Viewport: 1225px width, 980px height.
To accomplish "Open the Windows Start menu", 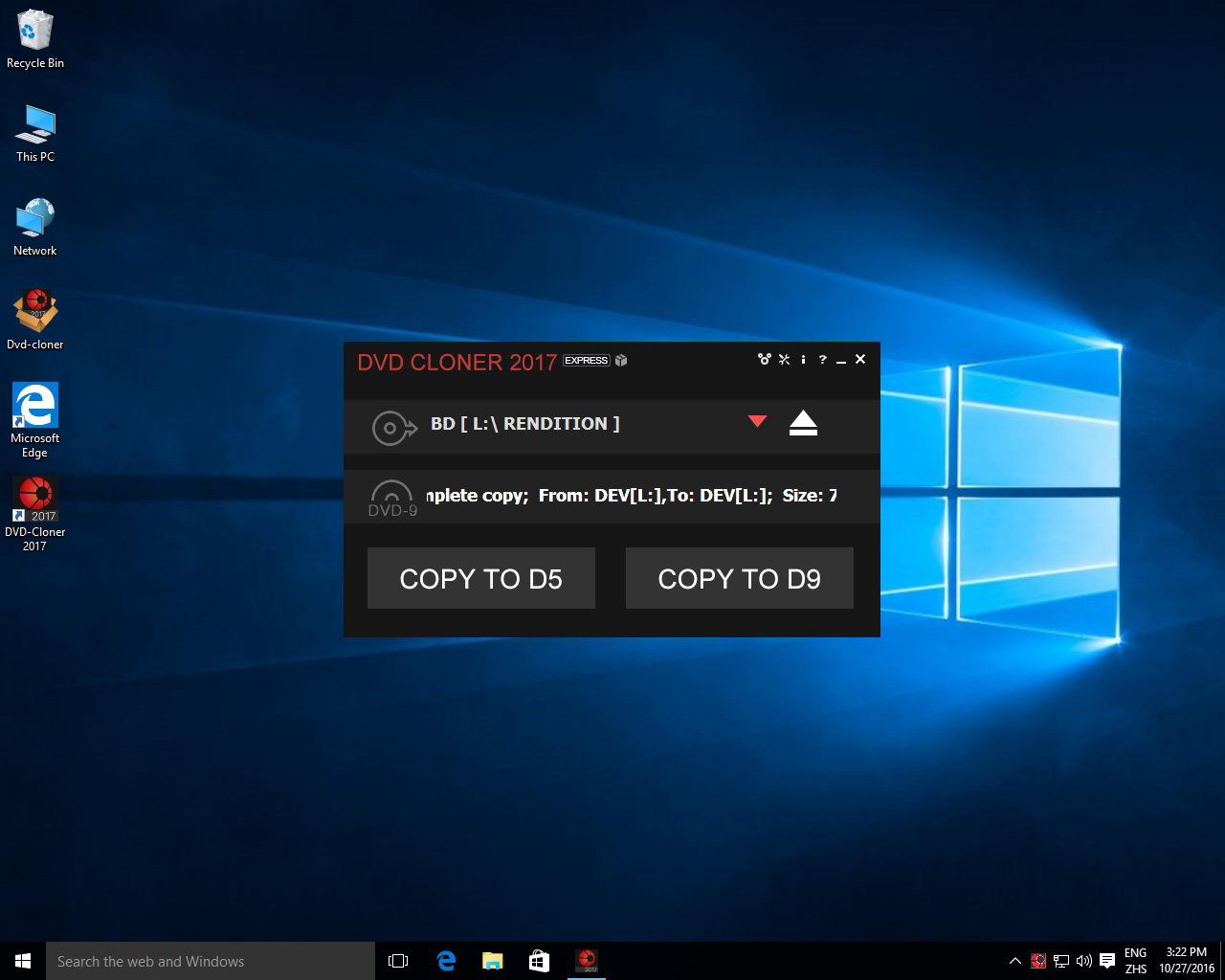I will click(23, 961).
